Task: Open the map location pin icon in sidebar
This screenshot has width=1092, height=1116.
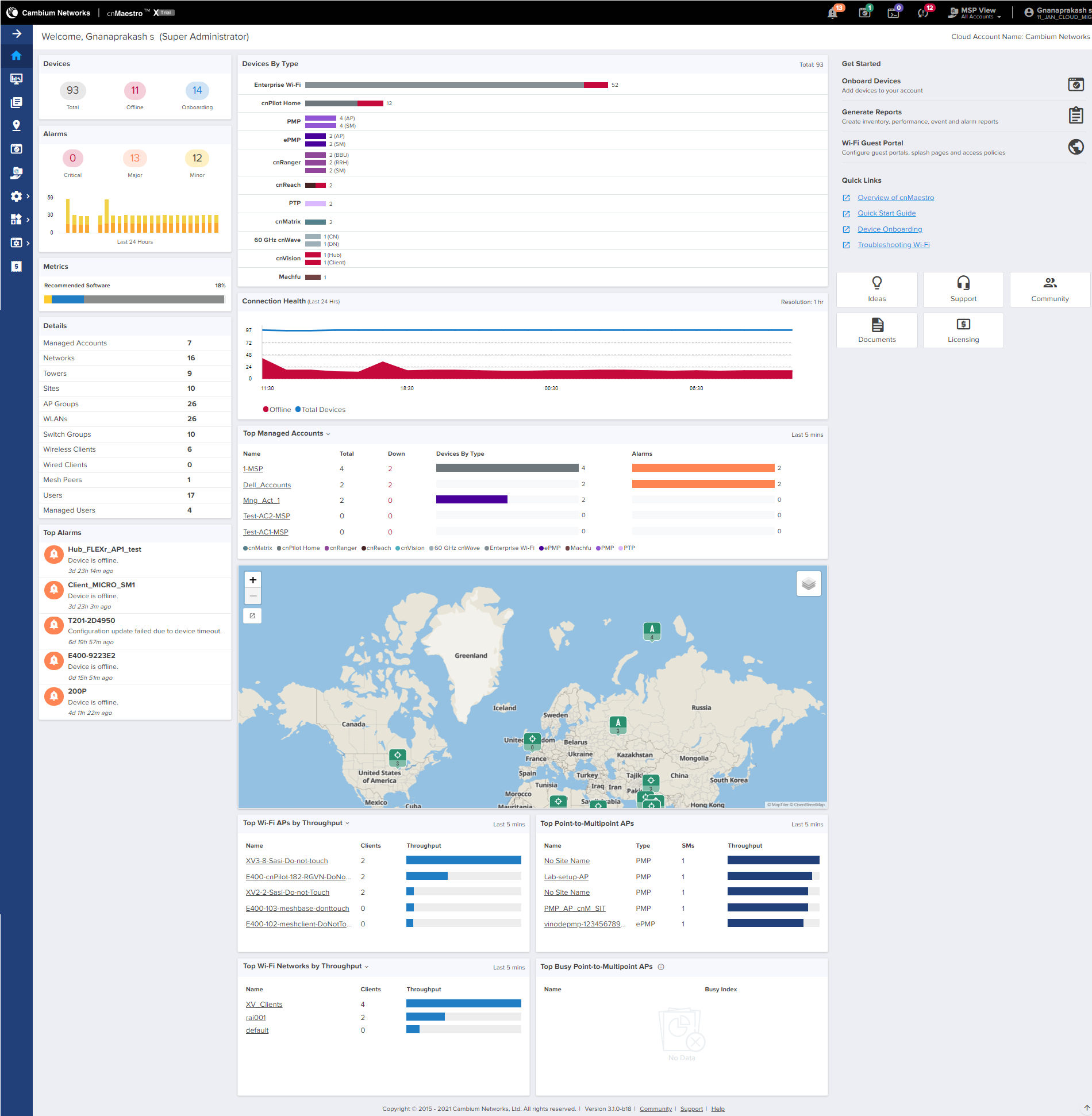Action: click(16, 125)
